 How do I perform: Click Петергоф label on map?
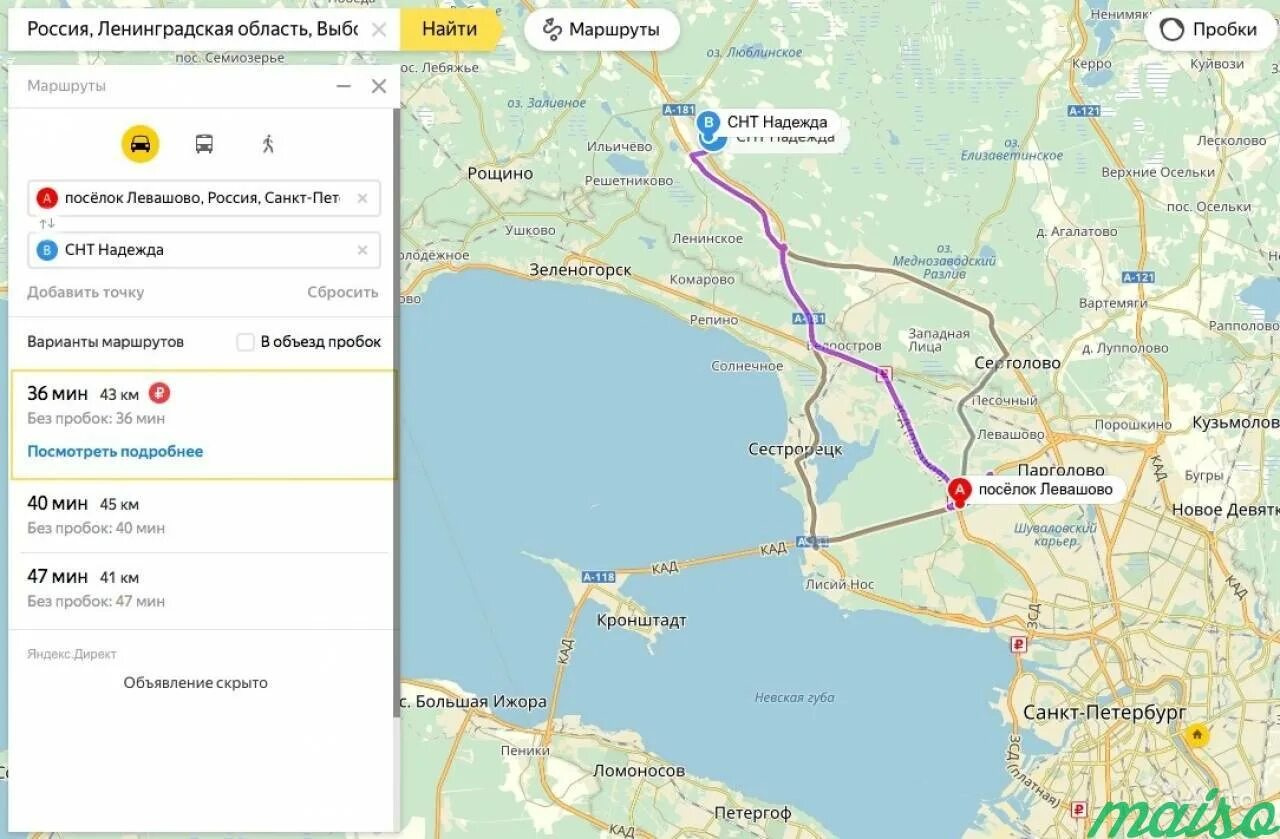coord(752,813)
